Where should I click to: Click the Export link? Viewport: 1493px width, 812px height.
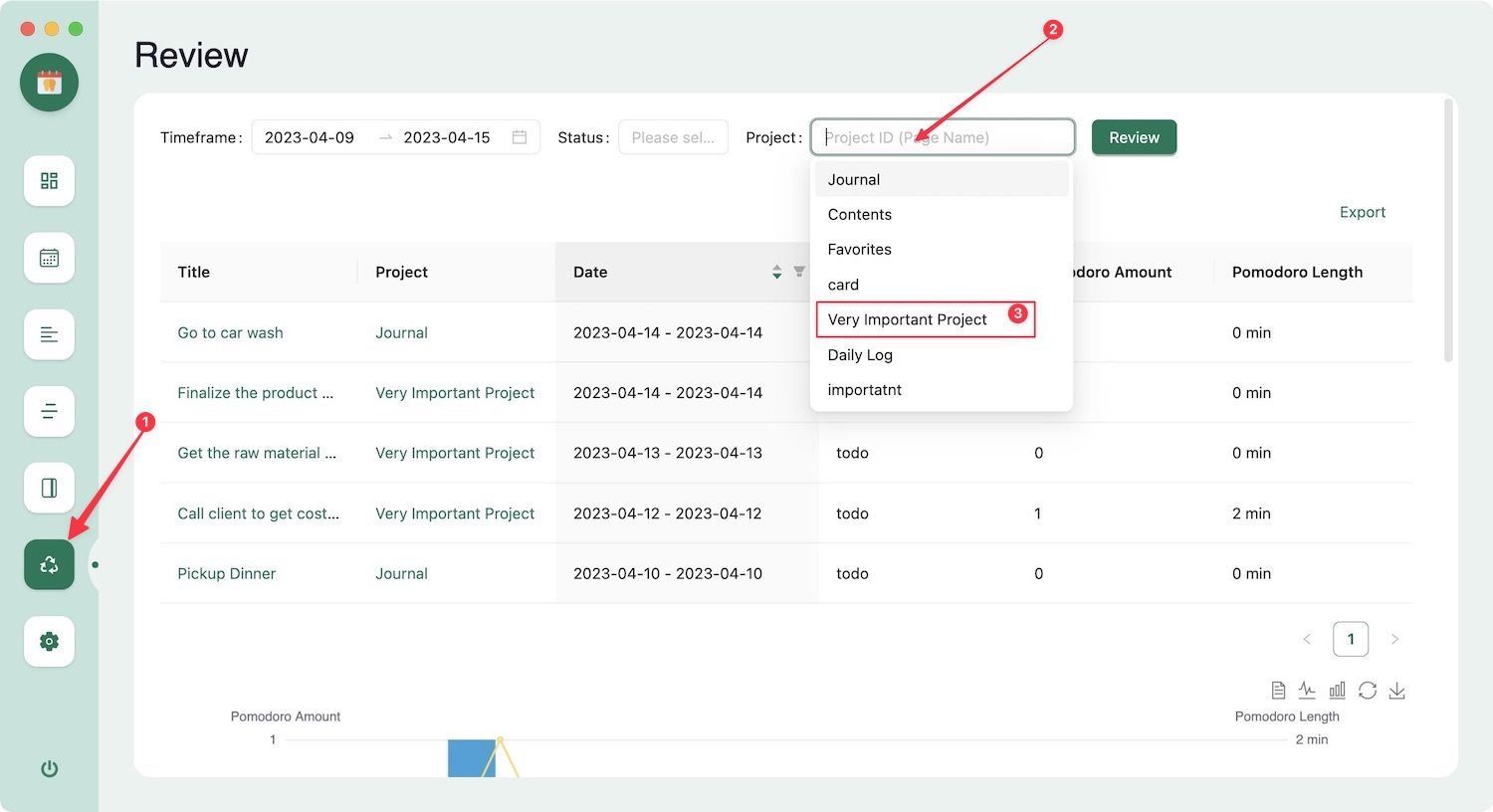pyautogui.click(x=1362, y=212)
